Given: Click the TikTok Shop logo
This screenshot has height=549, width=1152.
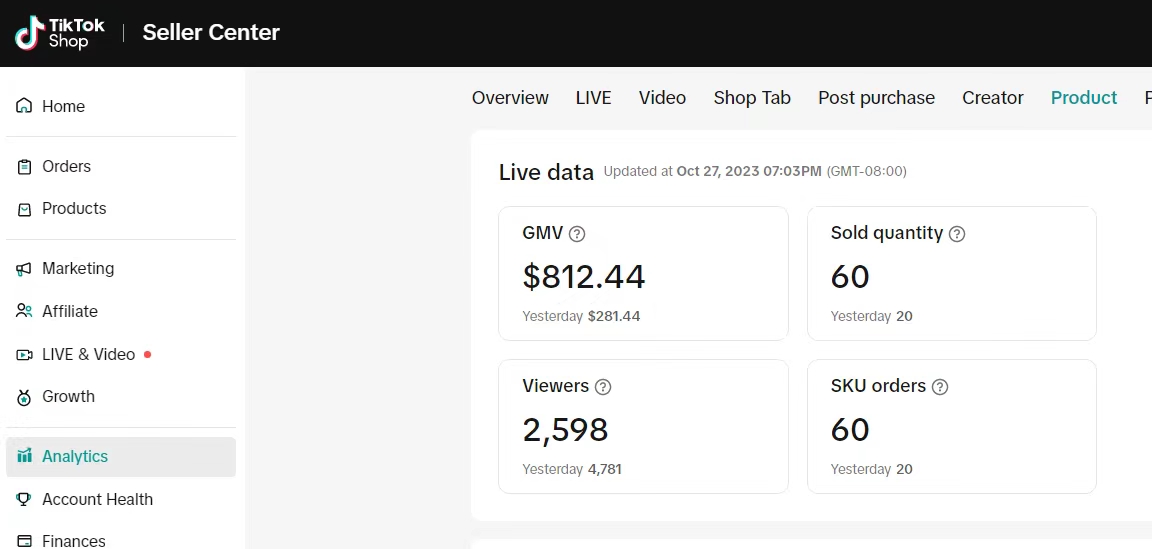Looking at the screenshot, I should coord(59,33).
